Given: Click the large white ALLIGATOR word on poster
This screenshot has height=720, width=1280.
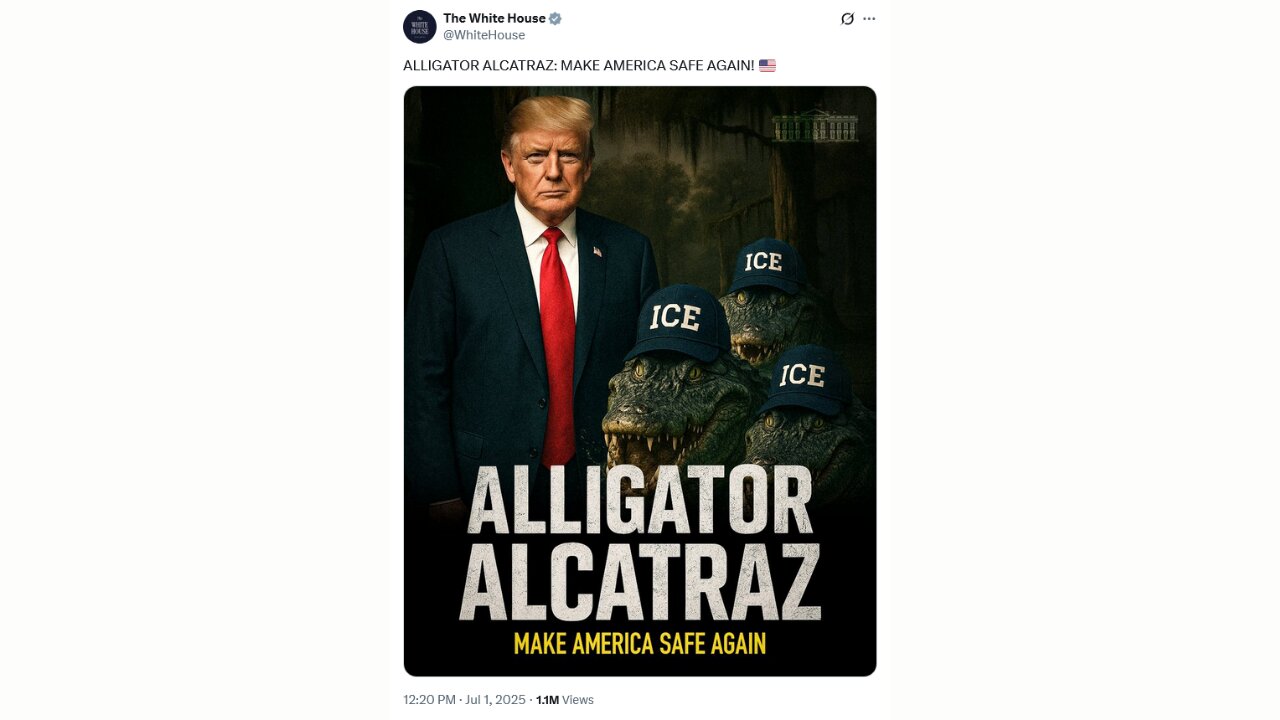Looking at the screenshot, I should [640, 500].
